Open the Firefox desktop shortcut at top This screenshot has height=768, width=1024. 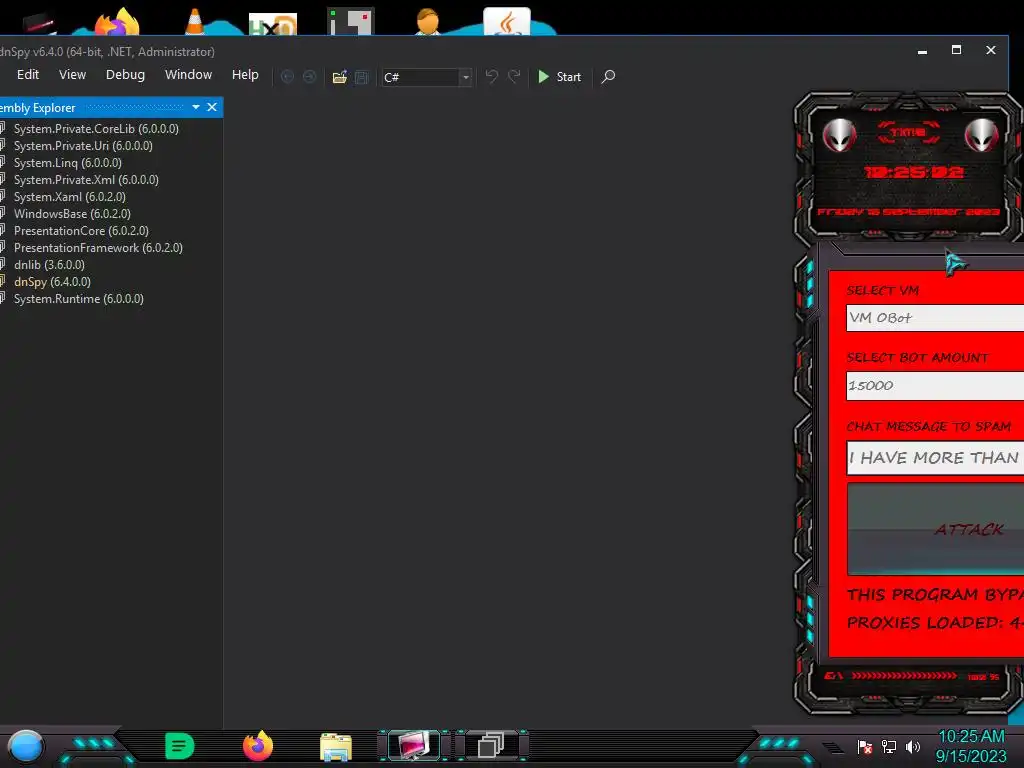(x=118, y=23)
